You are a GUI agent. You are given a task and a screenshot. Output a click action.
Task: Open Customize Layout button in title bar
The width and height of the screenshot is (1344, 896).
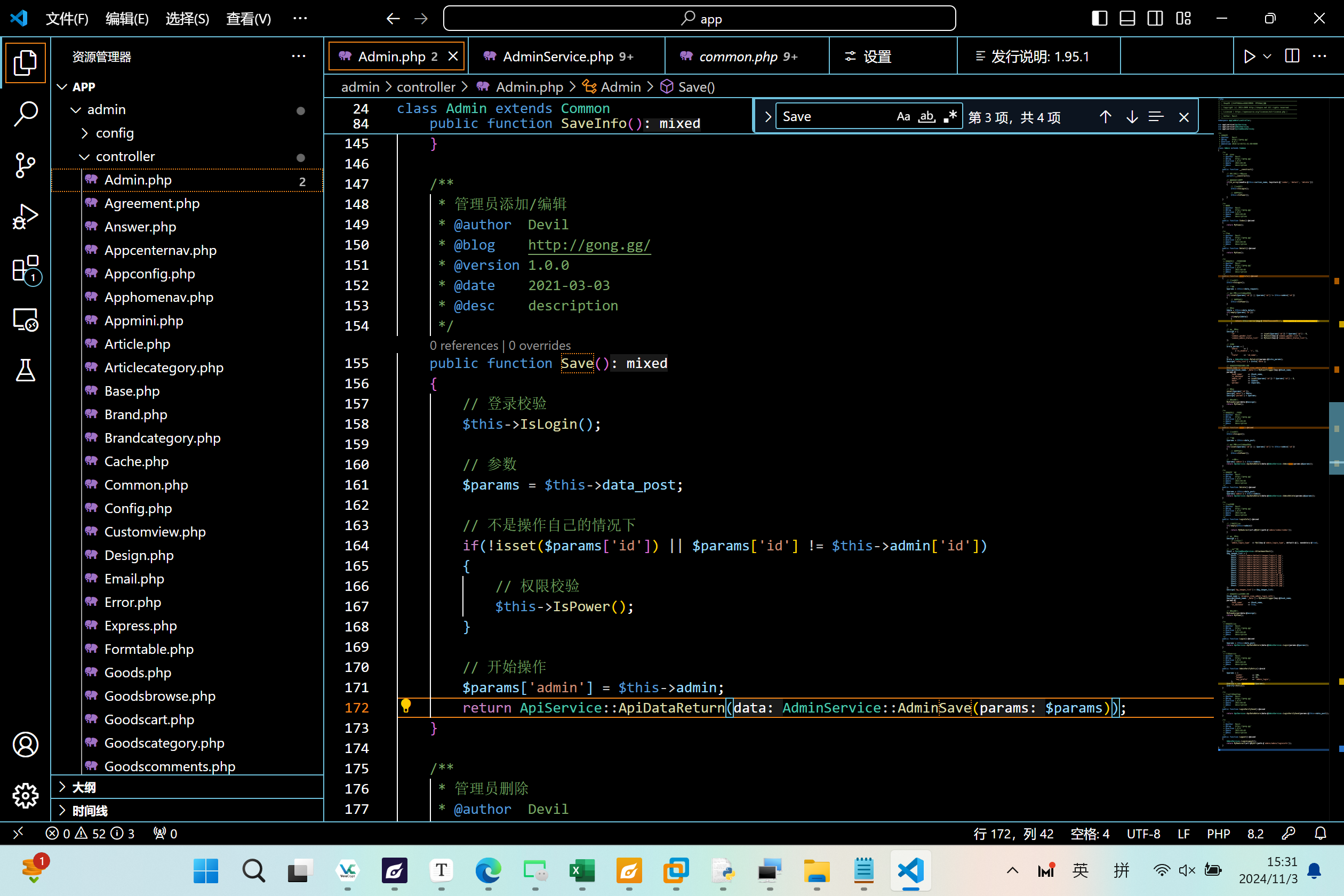[x=1183, y=19]
